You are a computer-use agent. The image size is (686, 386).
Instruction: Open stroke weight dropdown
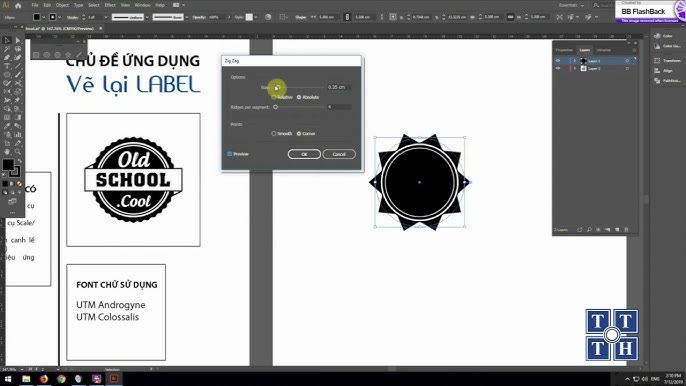pyautogui.click(x=105, y=17)
